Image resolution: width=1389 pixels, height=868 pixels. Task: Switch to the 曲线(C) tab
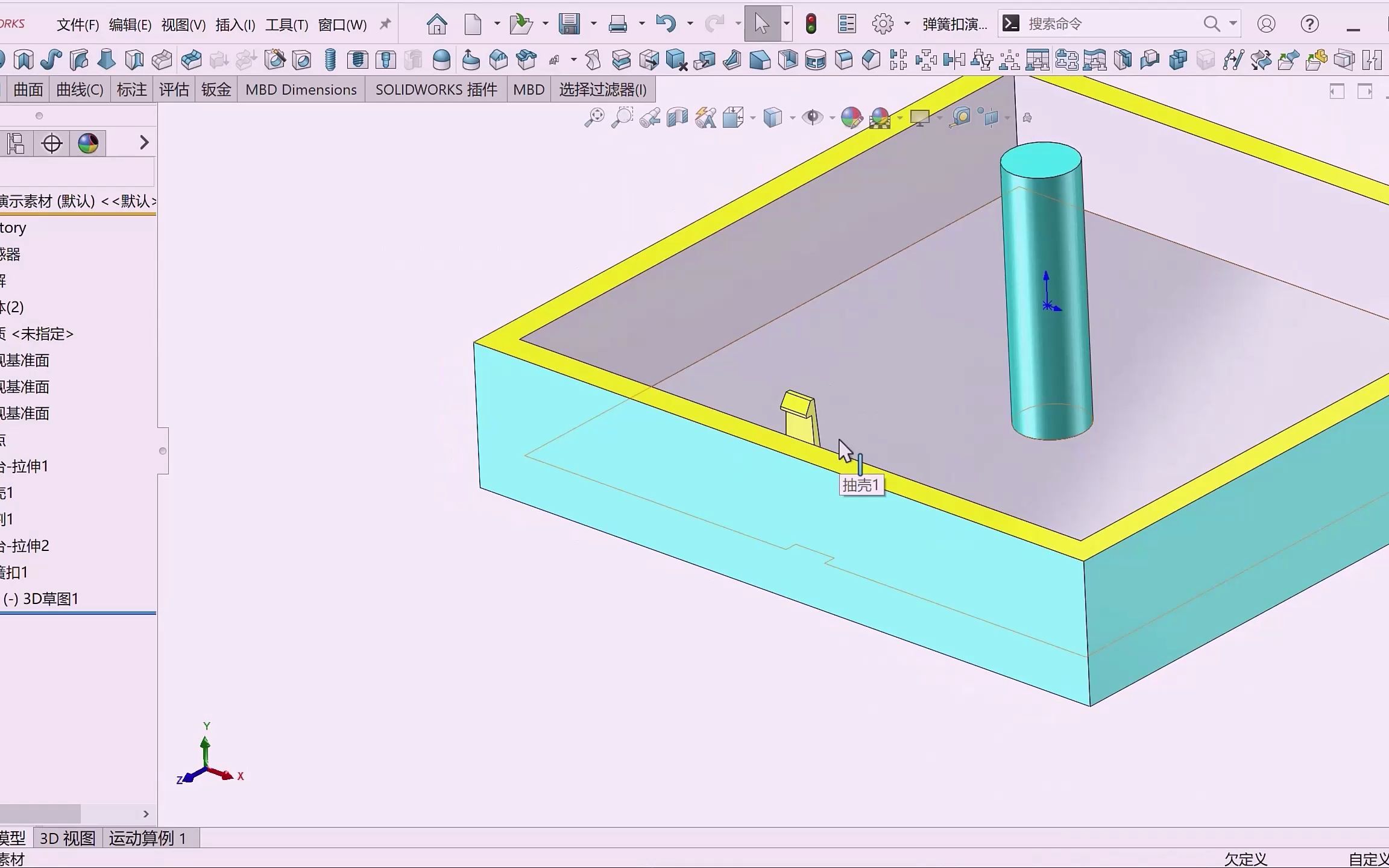pos(79,89)
